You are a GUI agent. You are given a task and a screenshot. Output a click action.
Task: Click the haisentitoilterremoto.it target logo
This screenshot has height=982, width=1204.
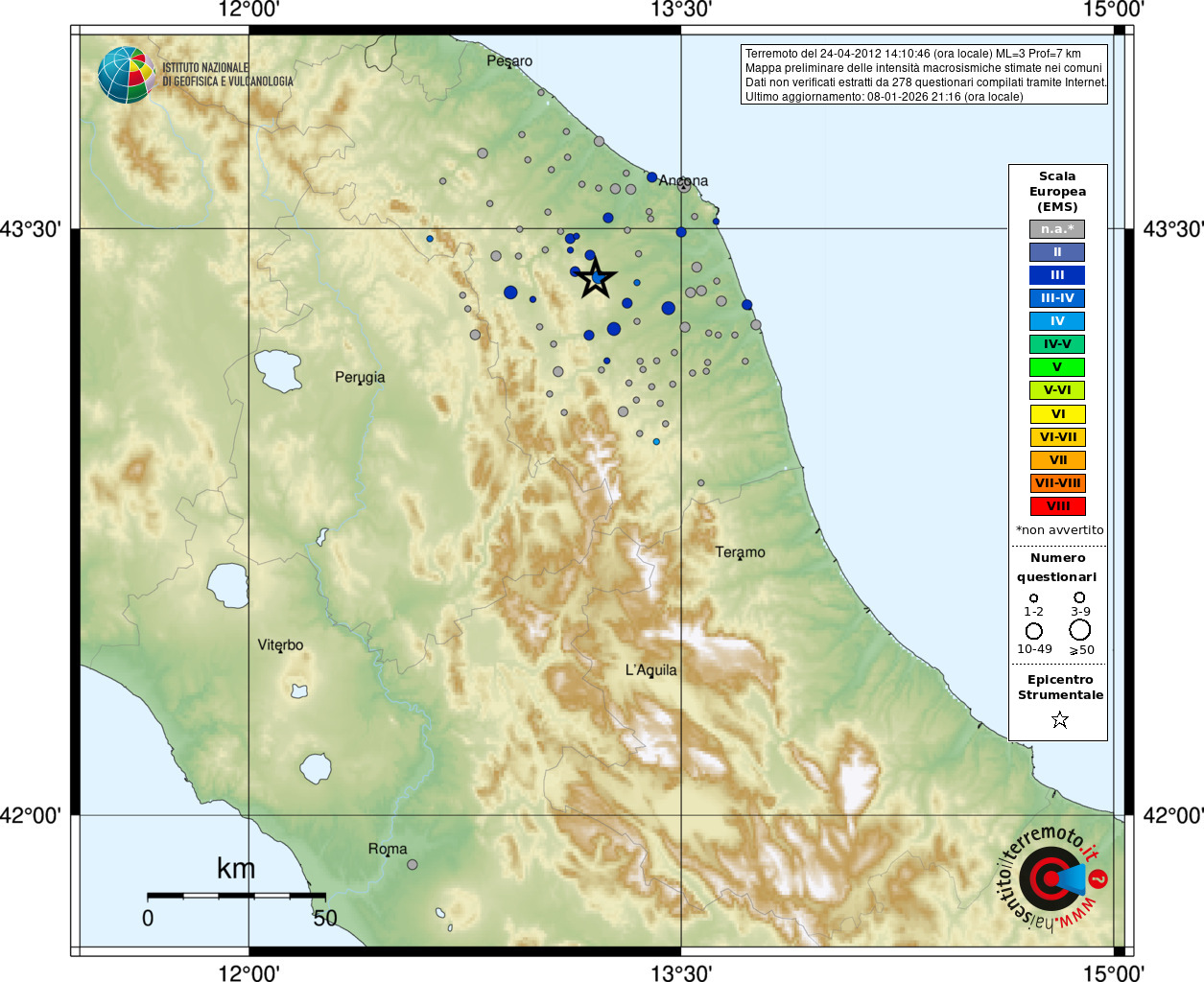1053,877
